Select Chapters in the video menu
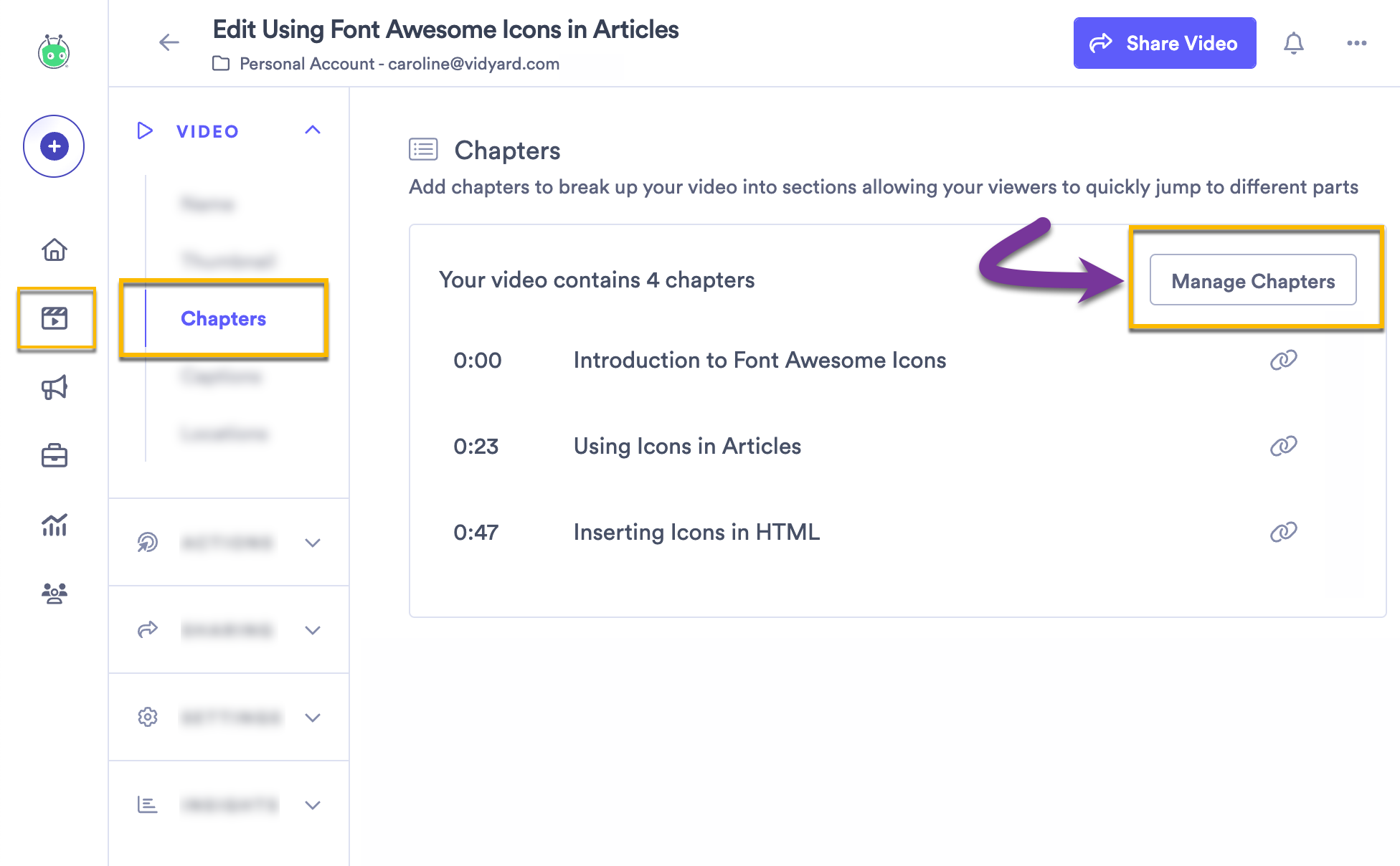 point(223,318)
